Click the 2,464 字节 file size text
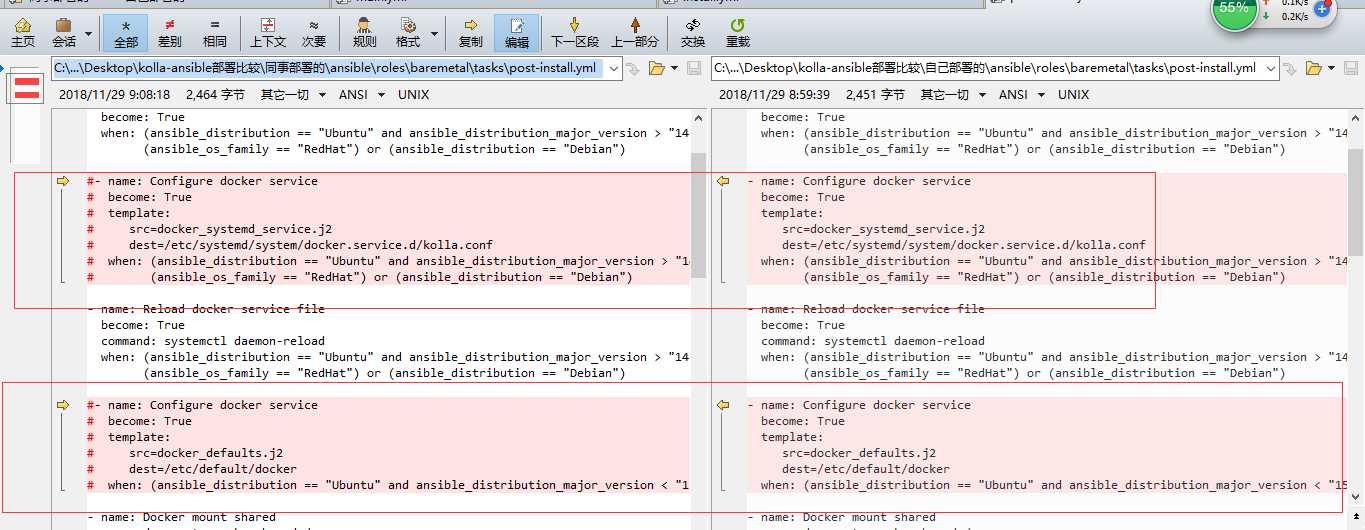Image resolution: width=1365 pixels, height=530 pixels. point(215,95)
